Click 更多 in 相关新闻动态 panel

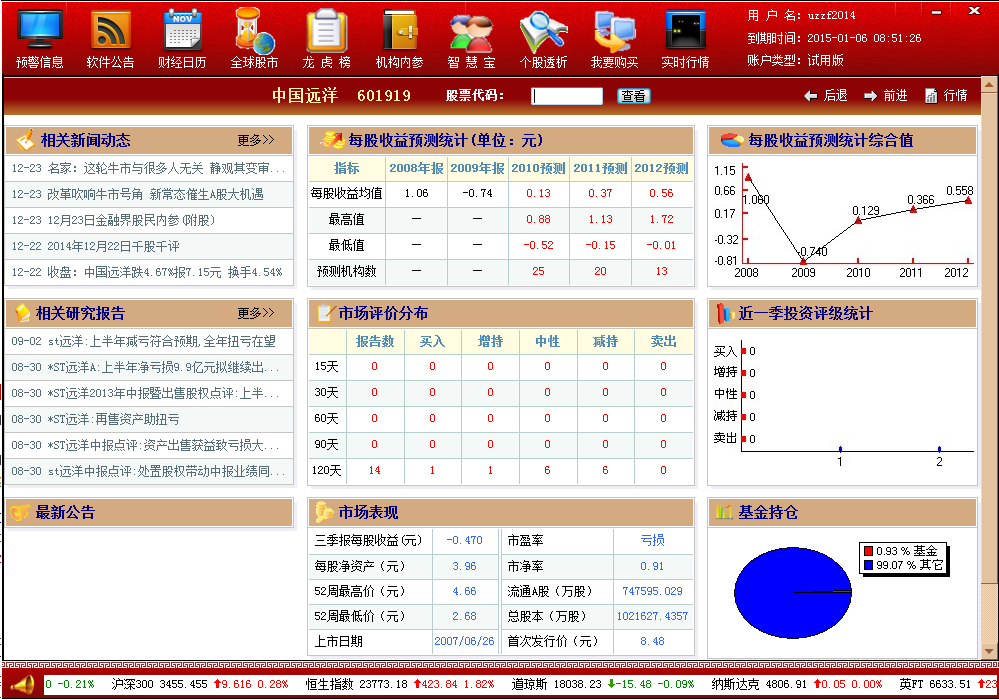click(x=255, y=139)
